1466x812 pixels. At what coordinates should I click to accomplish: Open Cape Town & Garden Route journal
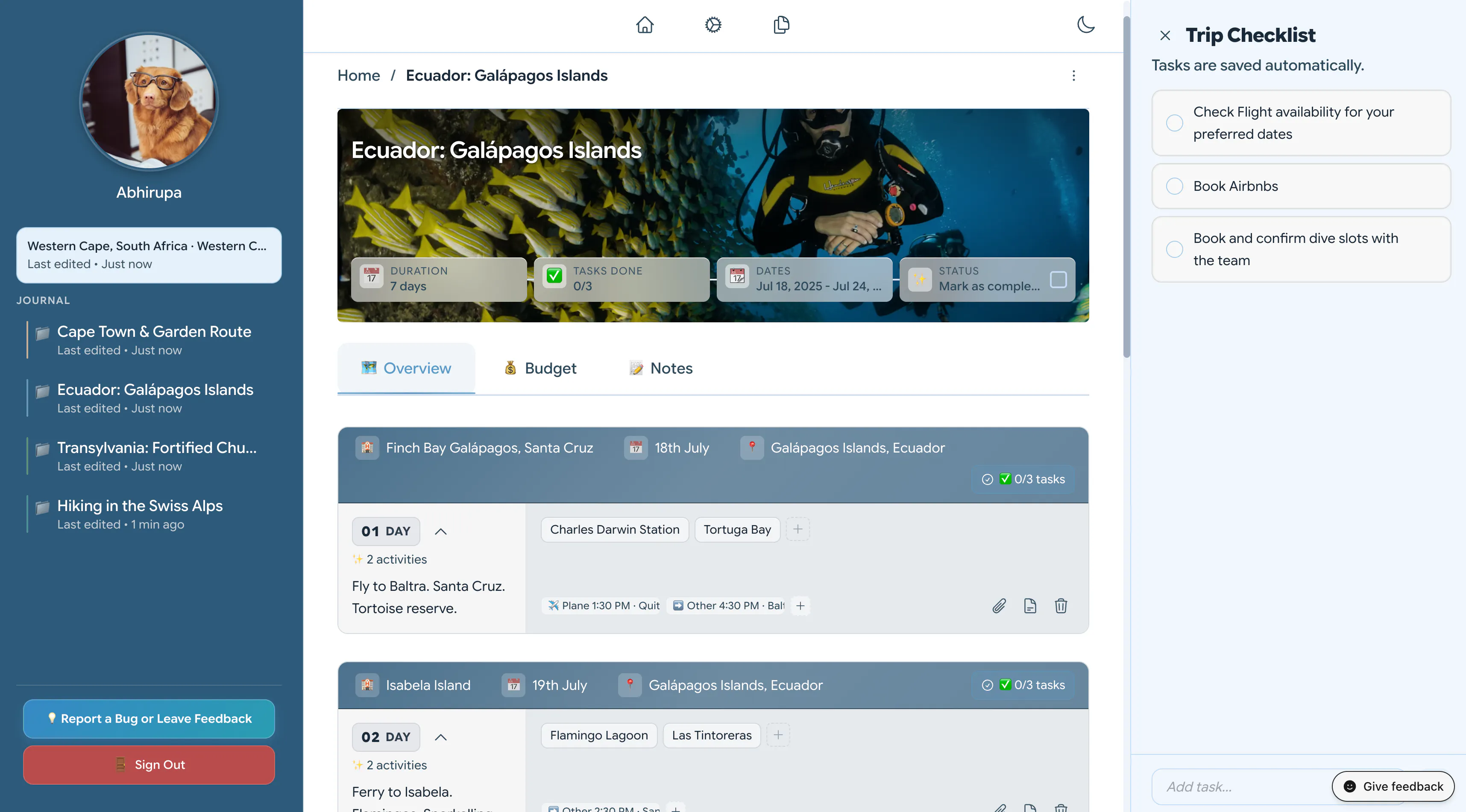point(154,340)
